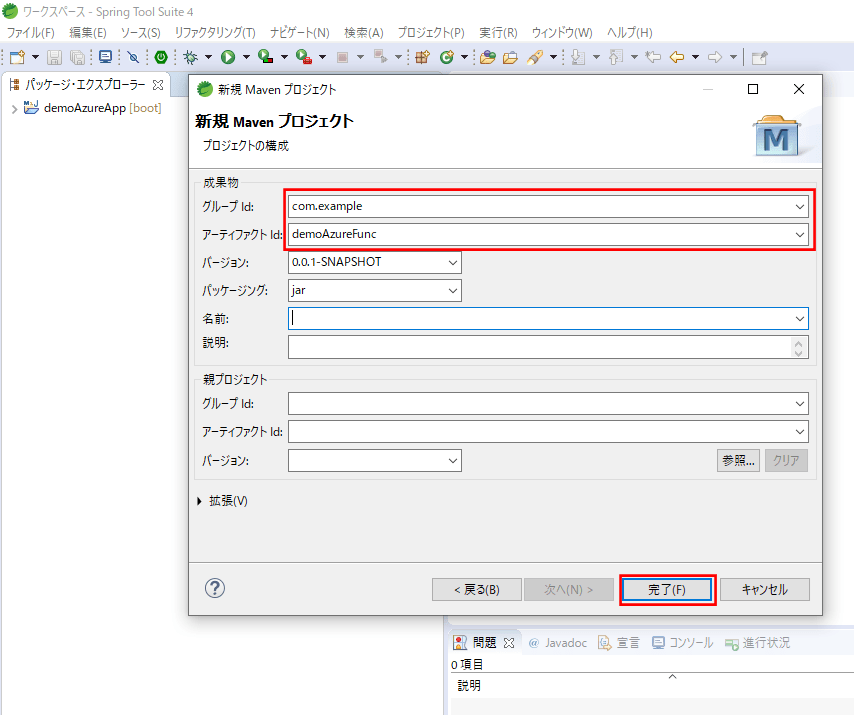
Task: Click the yellow Back navigation arrow
Action: coord(677,57)
